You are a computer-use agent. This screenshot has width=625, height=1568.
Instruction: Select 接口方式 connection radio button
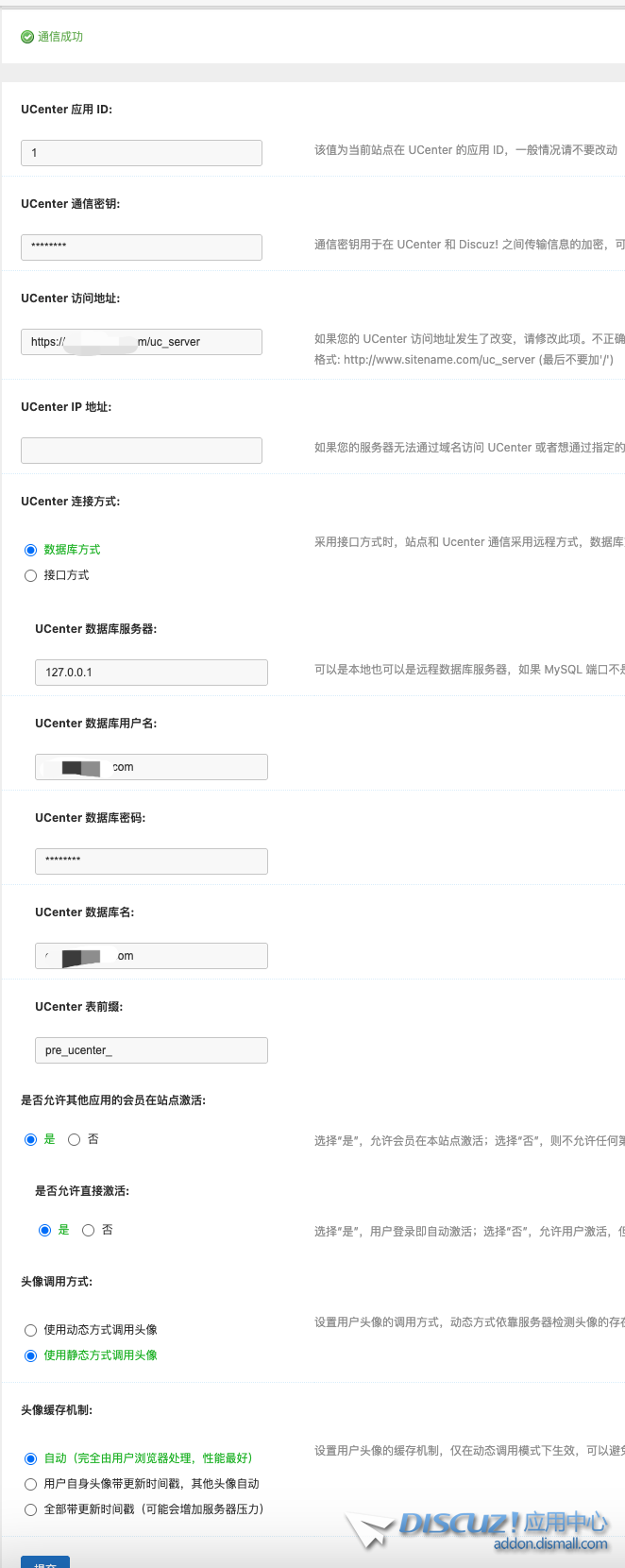[x=30, y=575]
